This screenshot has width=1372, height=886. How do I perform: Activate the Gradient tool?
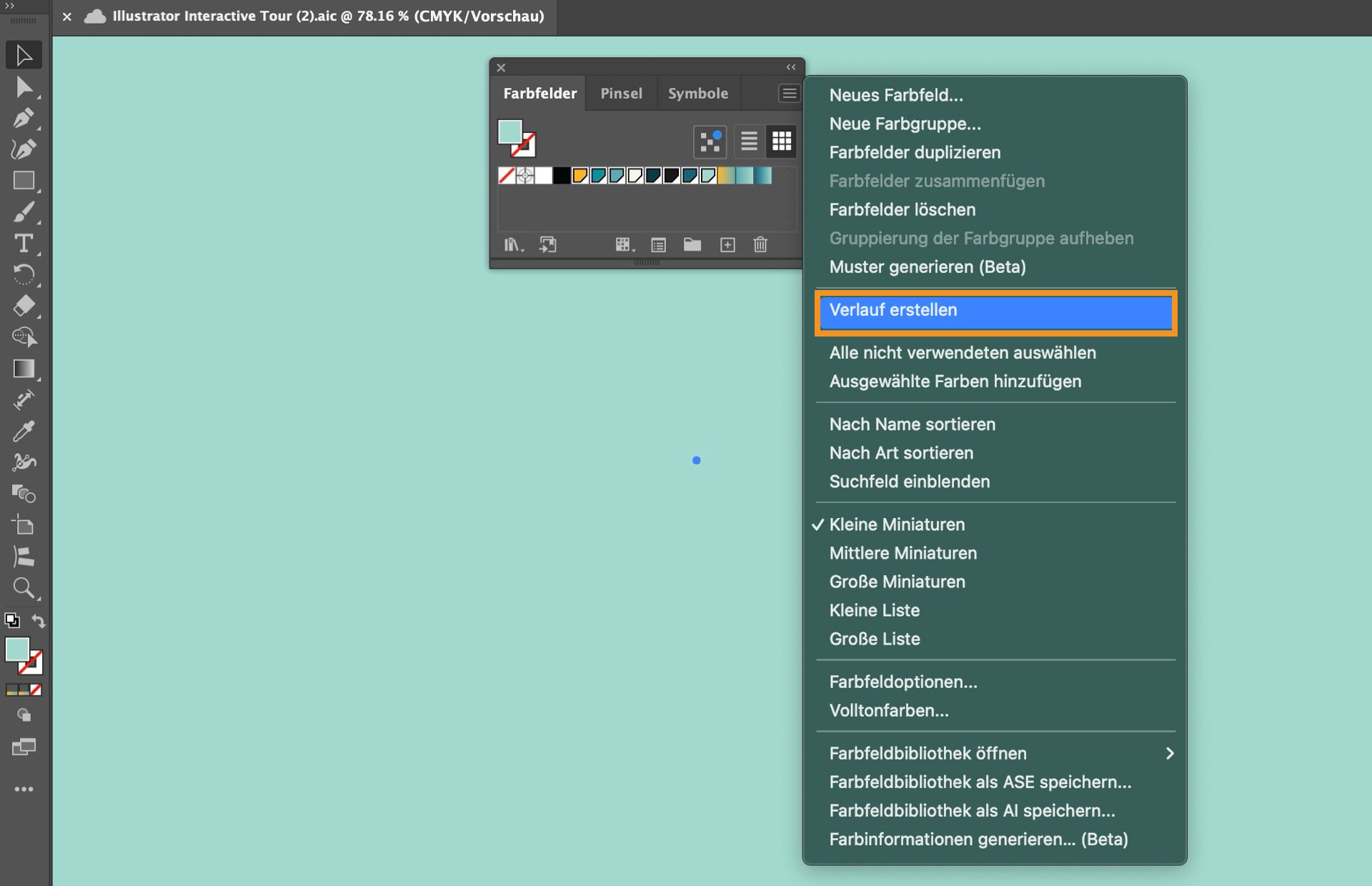click(24, 369)
